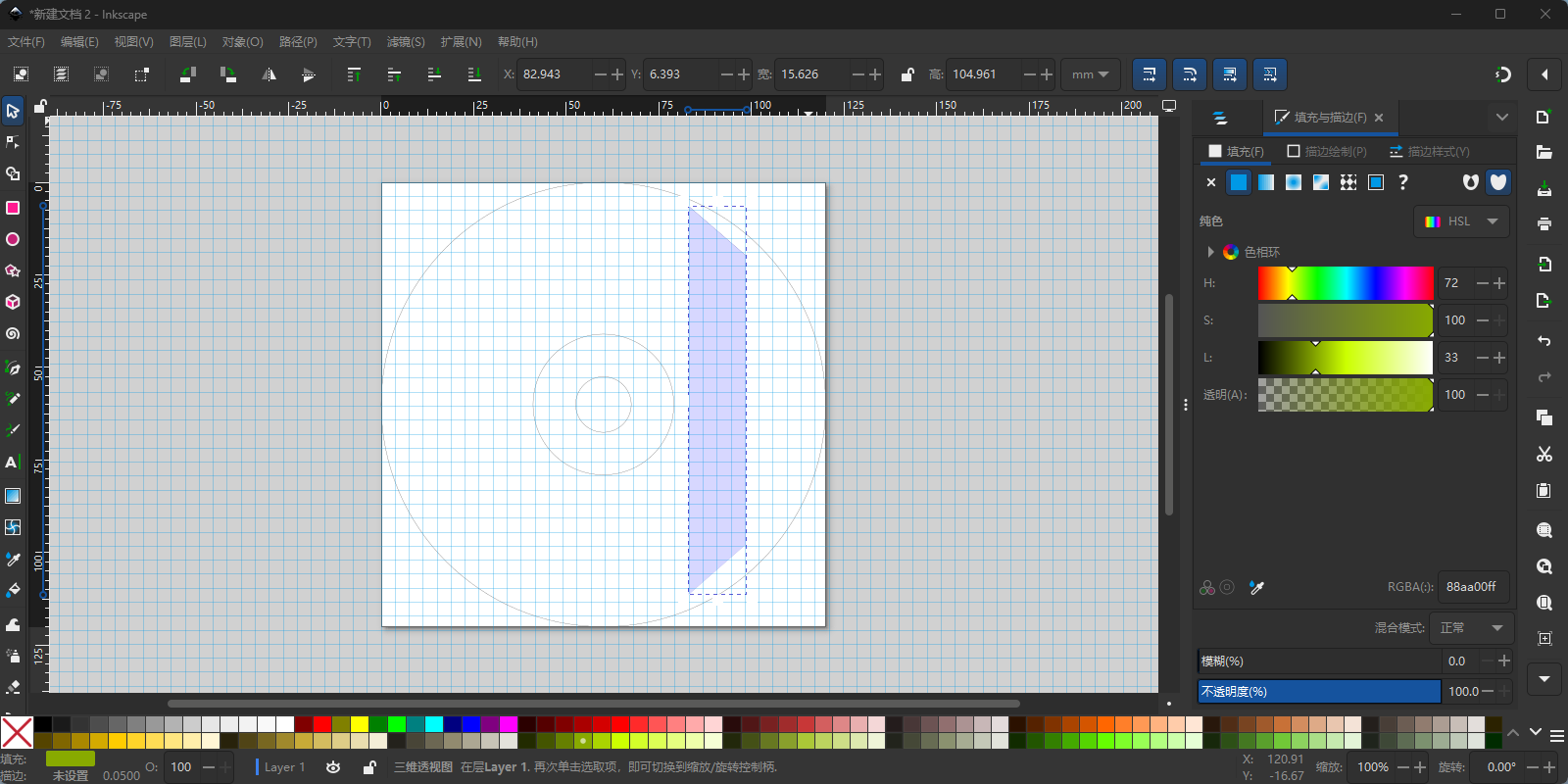Select the Ellipse/Circle tool
The width and height of the screenshot is (1568, 784).
click(13, 239)
